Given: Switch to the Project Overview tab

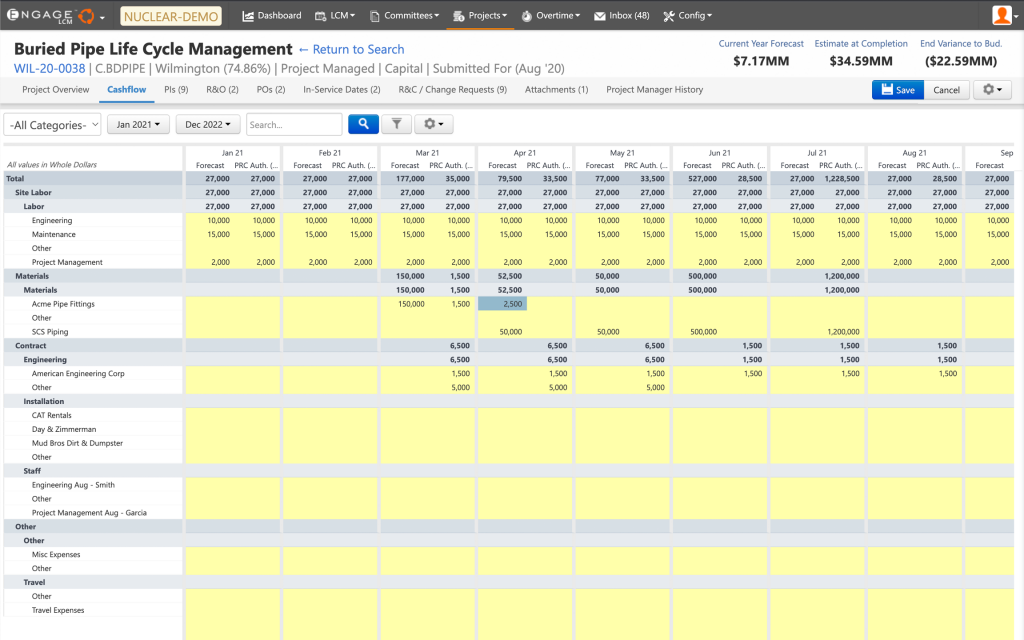Looking at the screenshot, I should (56, 90).
